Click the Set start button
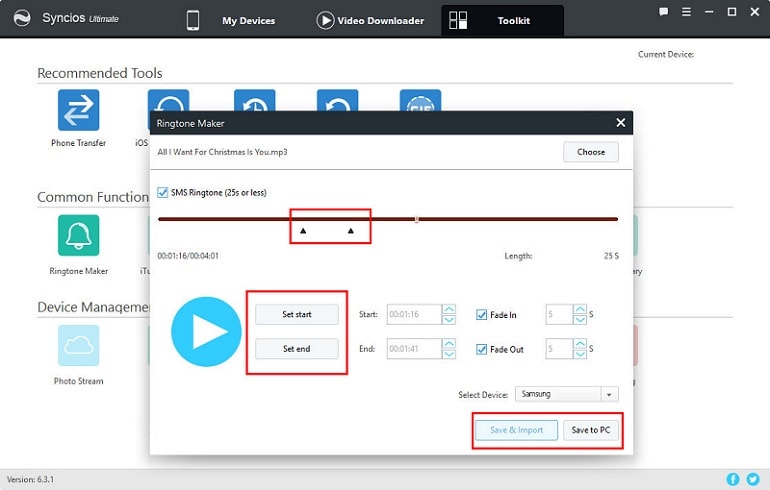770x490 pixels. [297, 314]
